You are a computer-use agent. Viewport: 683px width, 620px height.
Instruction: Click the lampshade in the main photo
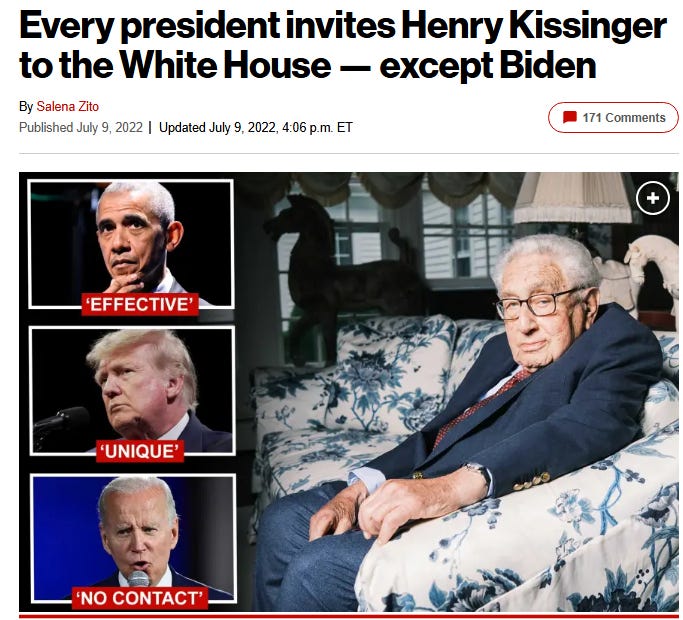click(x=573, y=197)
